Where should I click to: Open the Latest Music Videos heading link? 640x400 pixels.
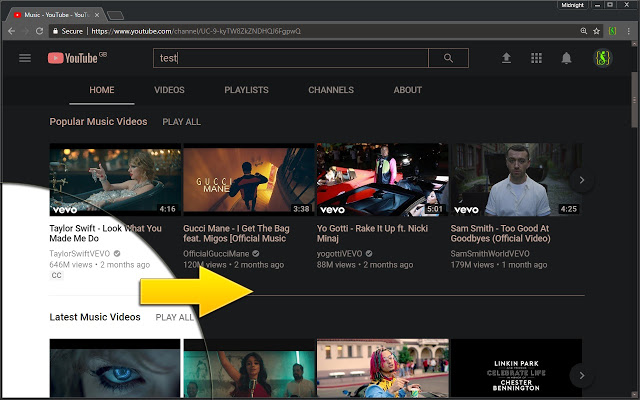pyautogui.click(x=95, y=317)
